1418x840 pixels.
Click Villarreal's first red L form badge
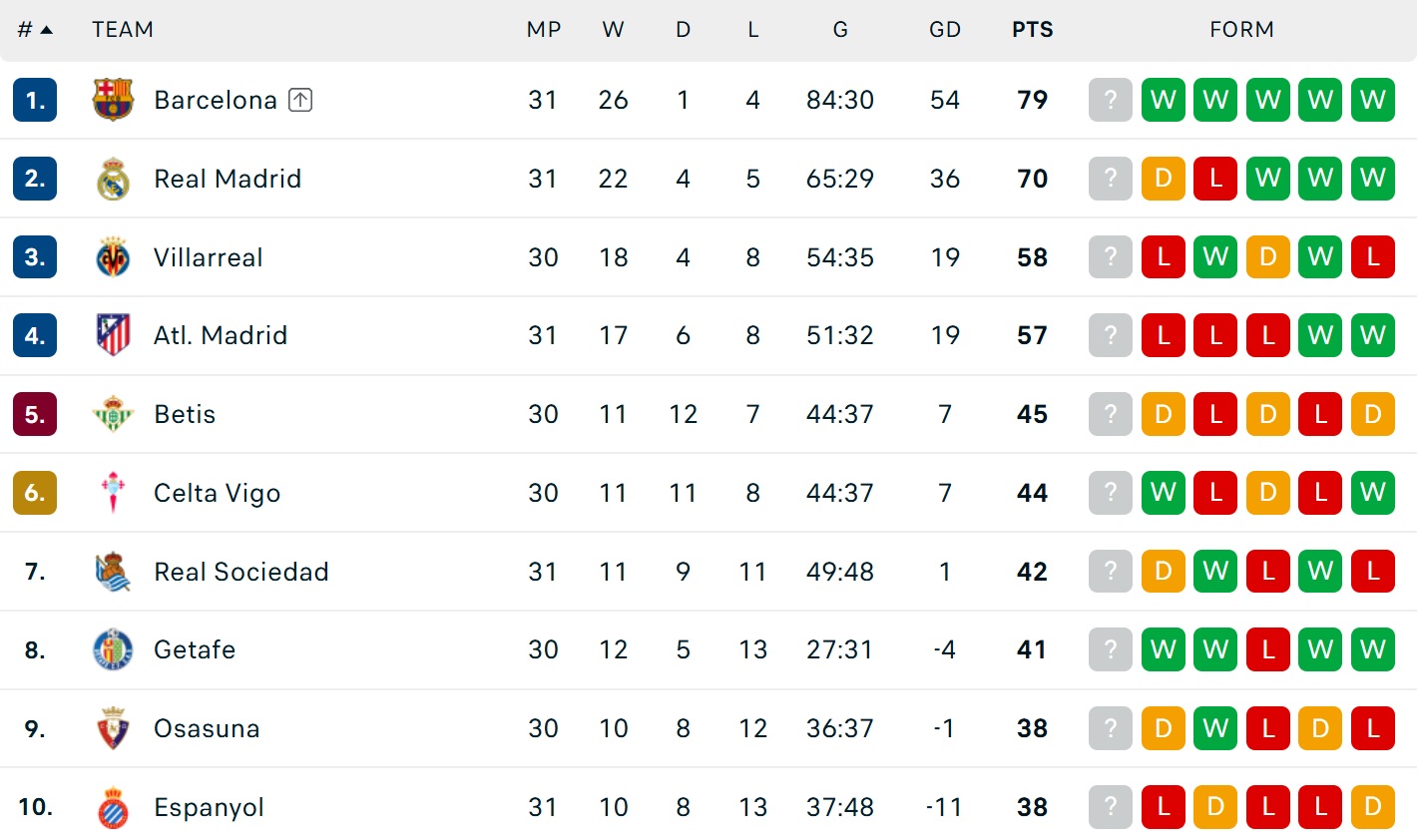point(1164,257)
